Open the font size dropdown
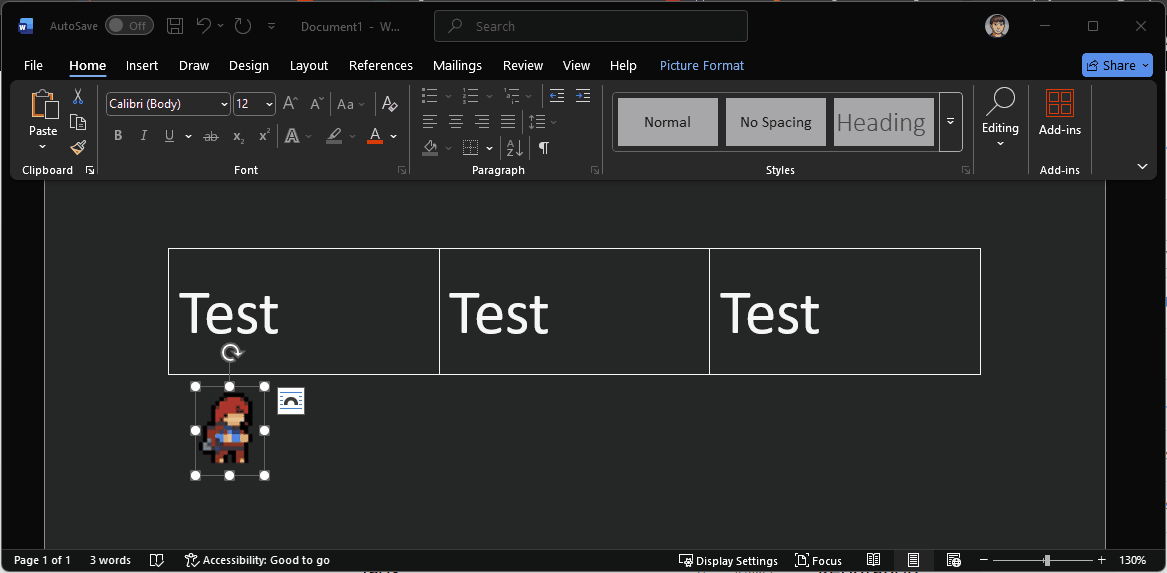The width and height of the screenshot is (1167, 573). coord(269,104)
